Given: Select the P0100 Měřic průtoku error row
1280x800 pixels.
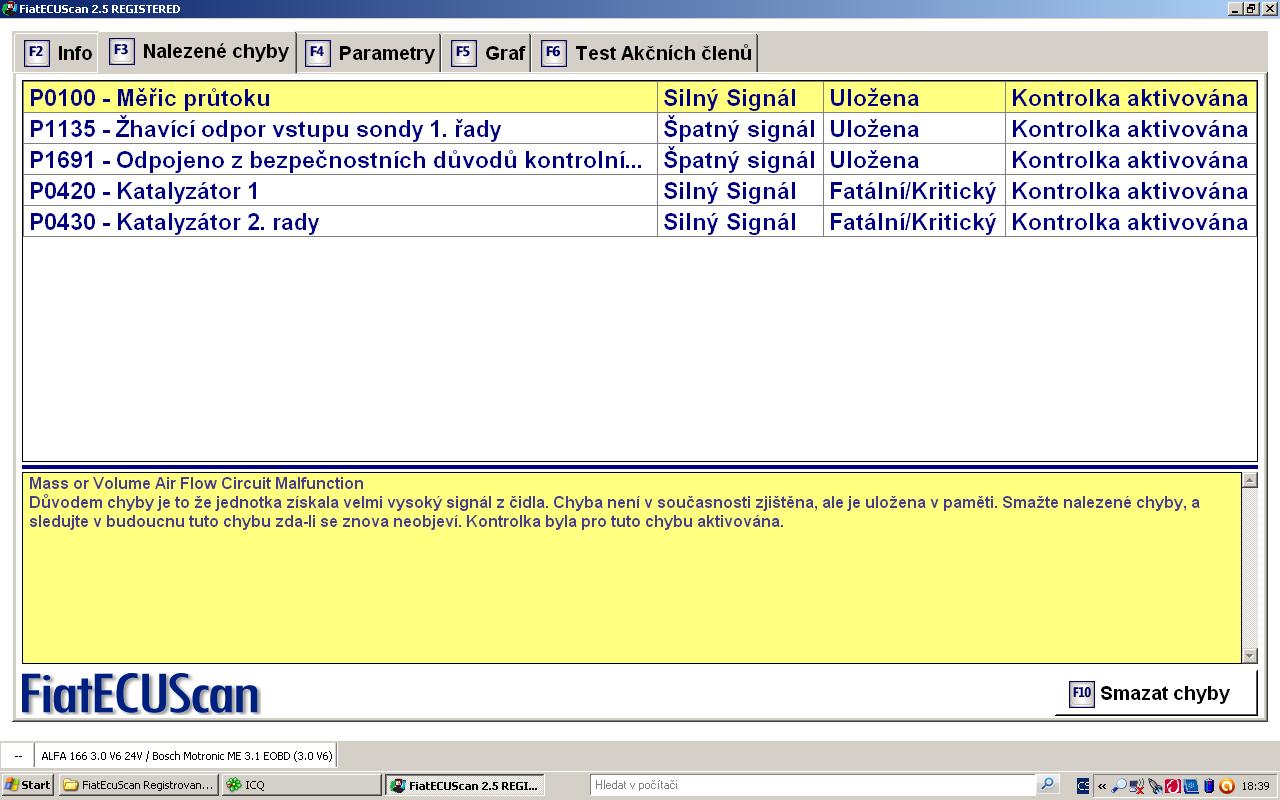Looking at the screenshot, I should [340, 98].
